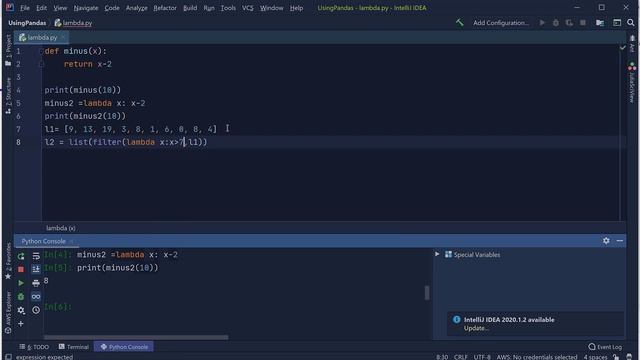Toggle tool window quick-access icon bottom-left
Viewport: 640px width, 360px height.
click(8, 357)
